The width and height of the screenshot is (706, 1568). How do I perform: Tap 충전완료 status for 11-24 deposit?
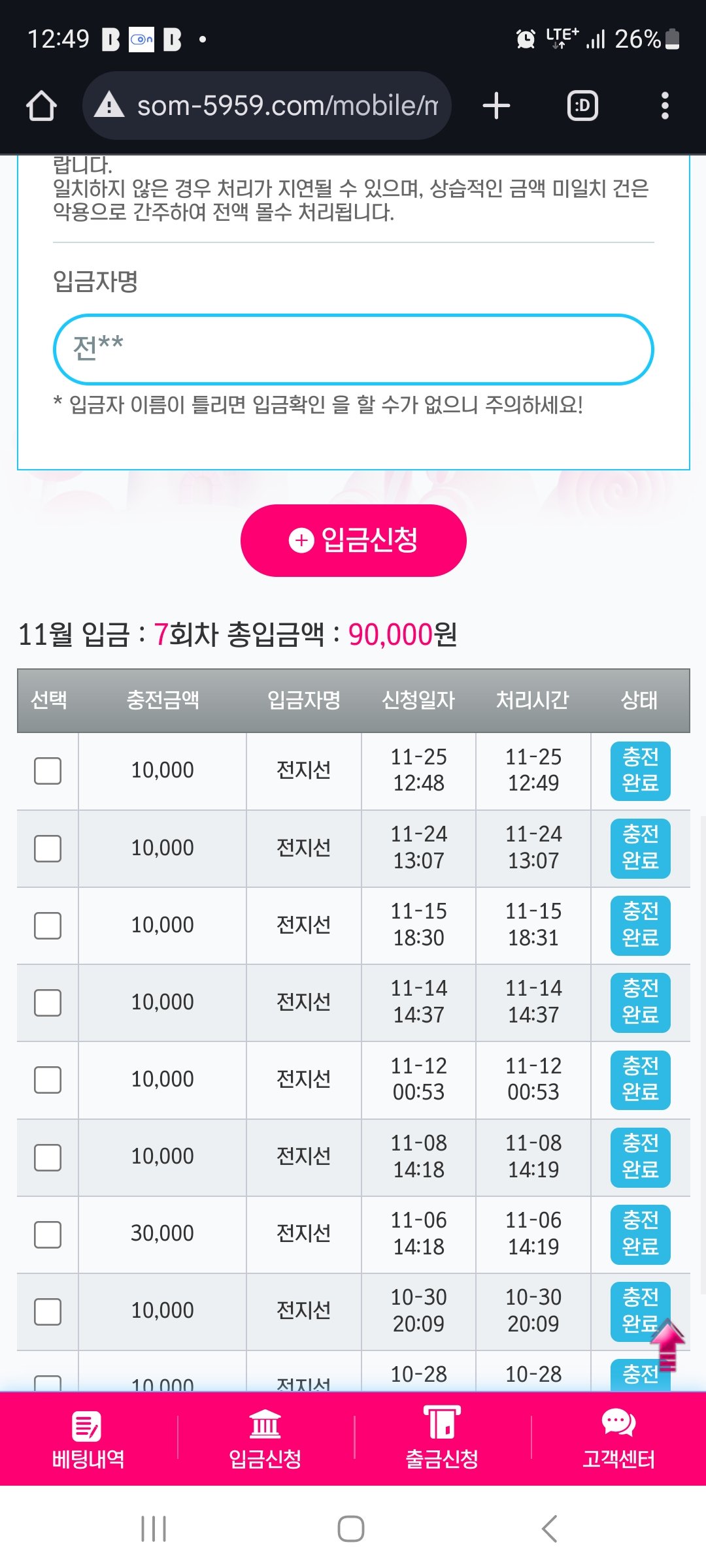[640, 848]
